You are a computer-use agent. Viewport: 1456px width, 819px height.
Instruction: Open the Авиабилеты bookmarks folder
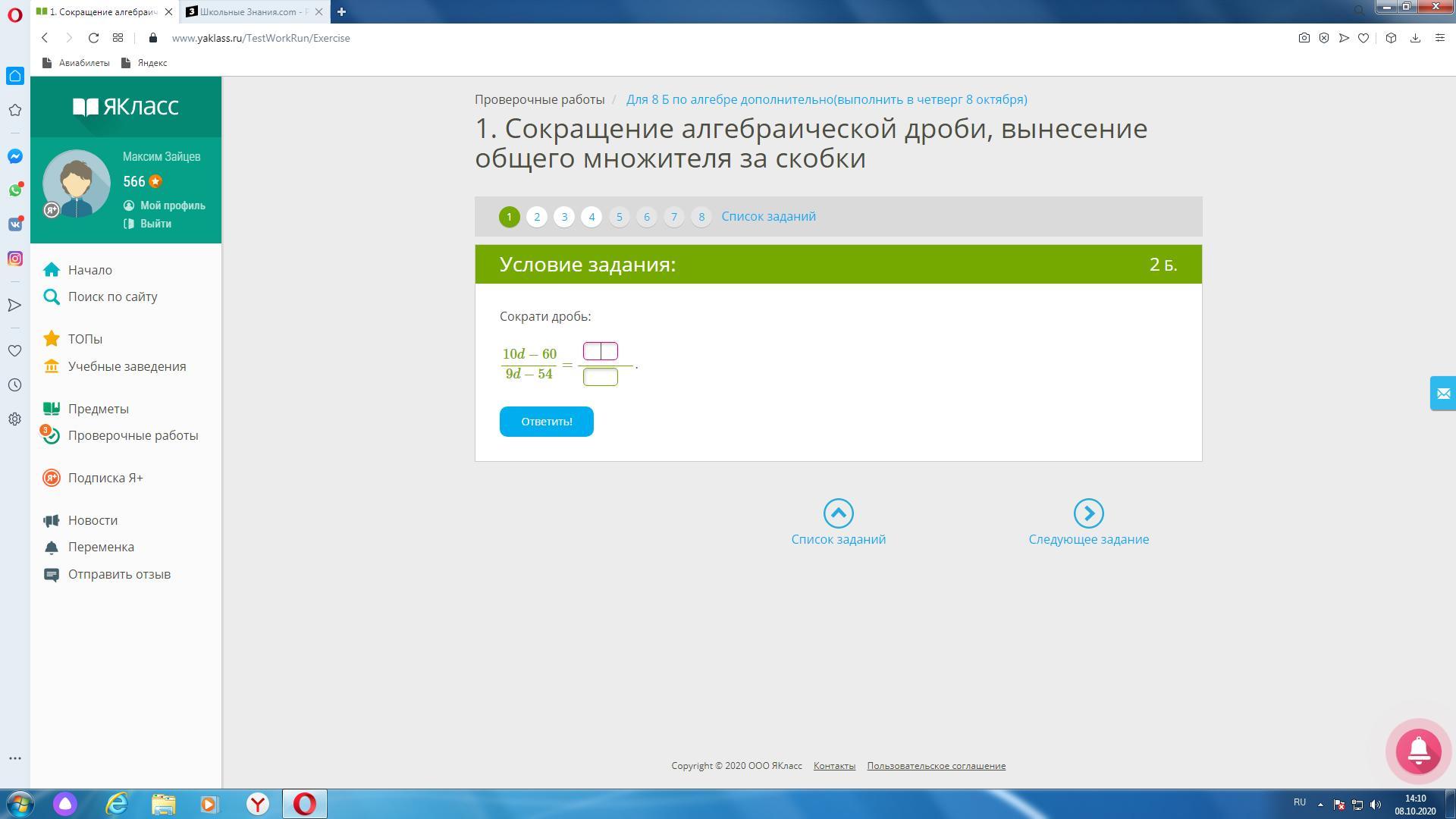tap(76, 63)
